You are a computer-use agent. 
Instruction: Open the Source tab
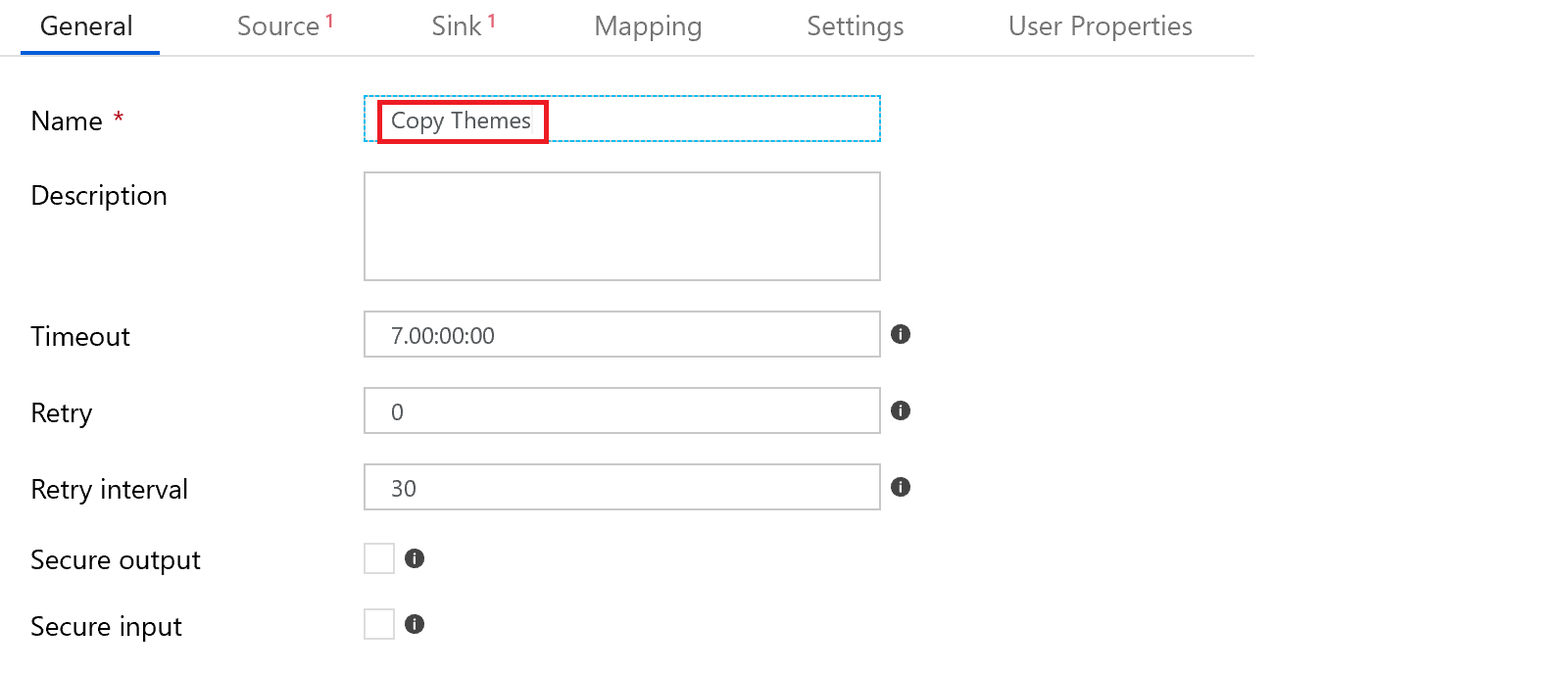(x=278, y=26)
